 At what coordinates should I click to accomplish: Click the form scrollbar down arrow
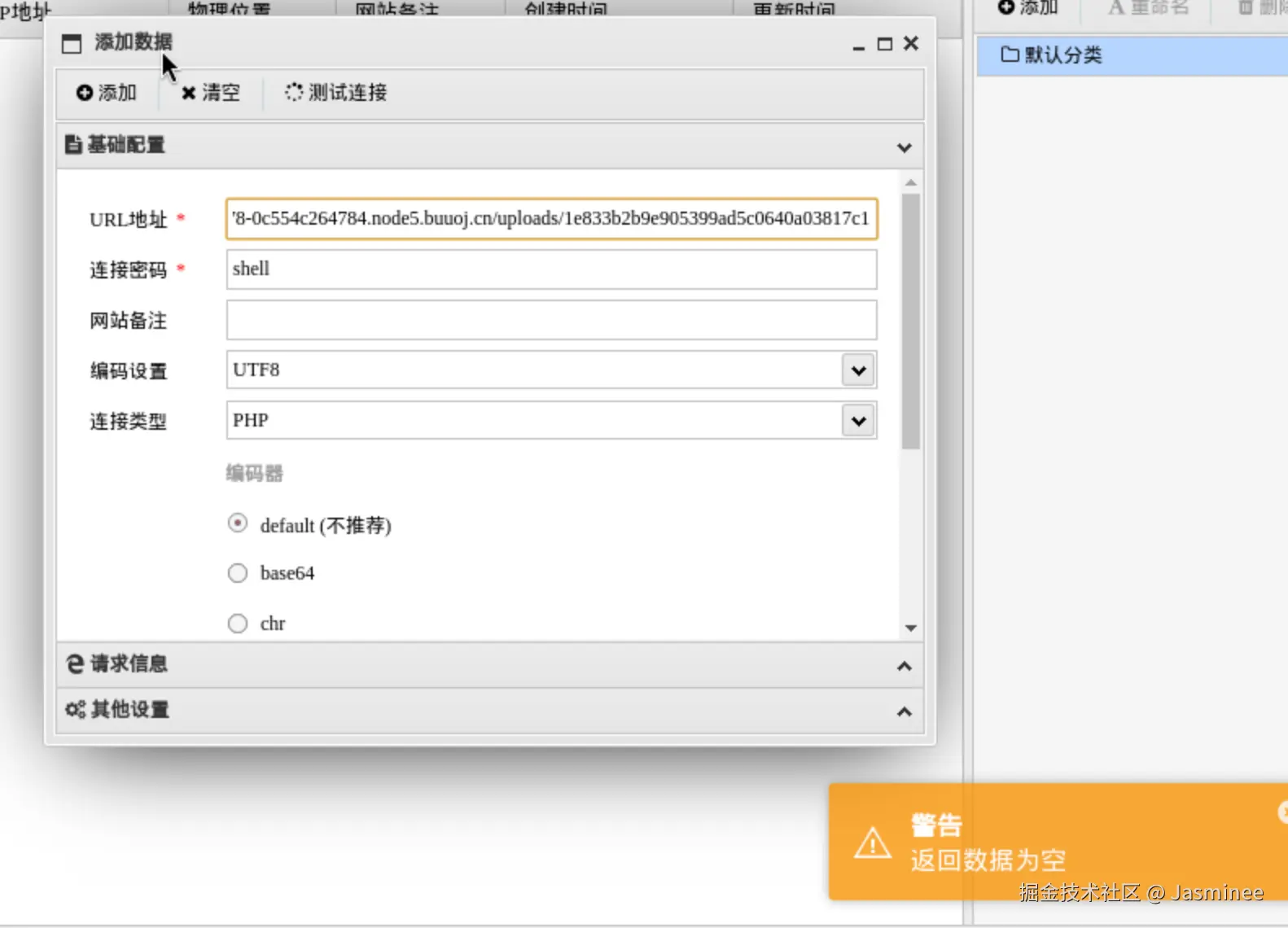[911, 628]
